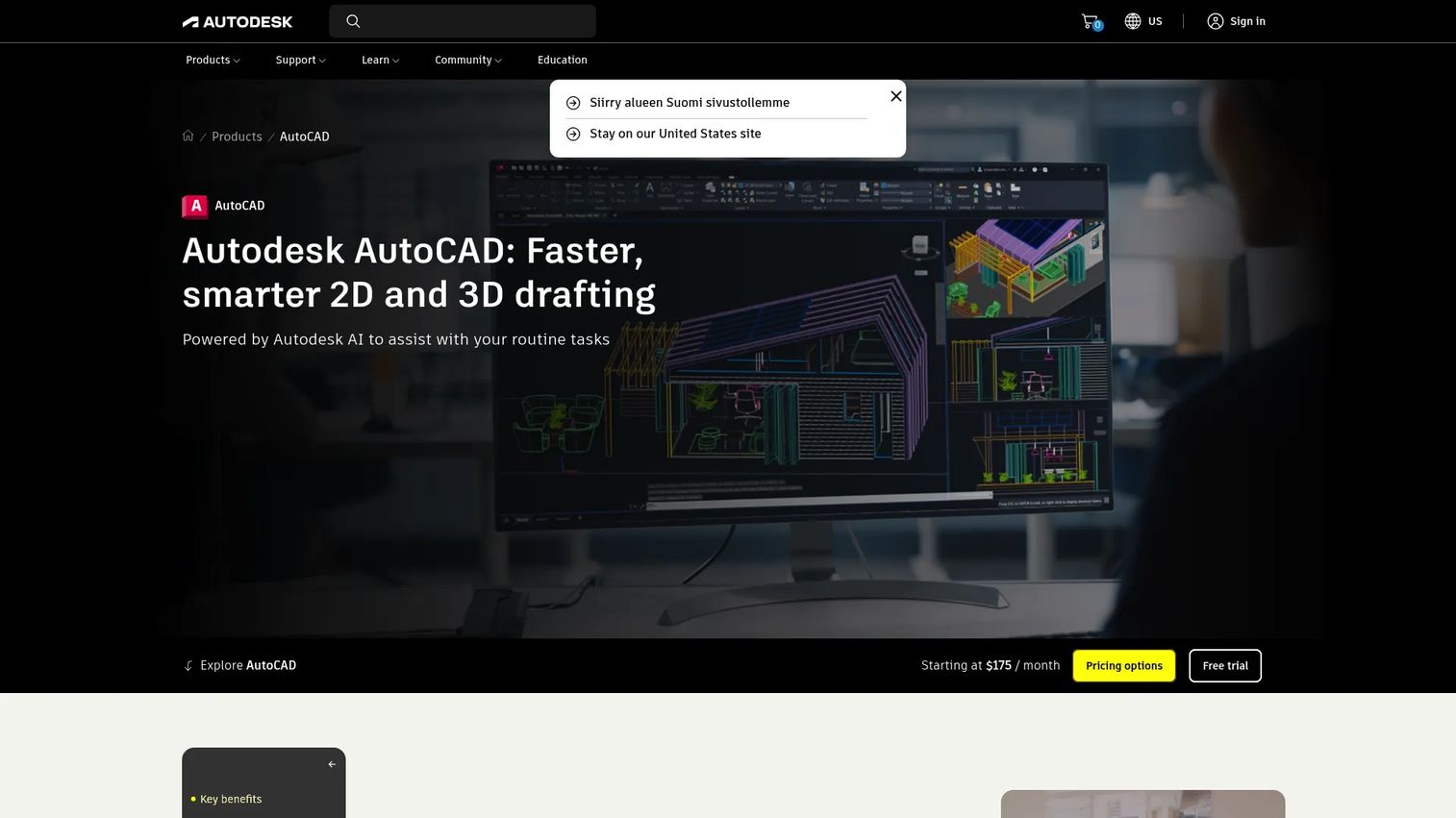This screenshot has height=818, width=1456.
Task: Click the Powered by Autodesk AI subtitle
Action: pyautogui.click(x=396, y=339)
